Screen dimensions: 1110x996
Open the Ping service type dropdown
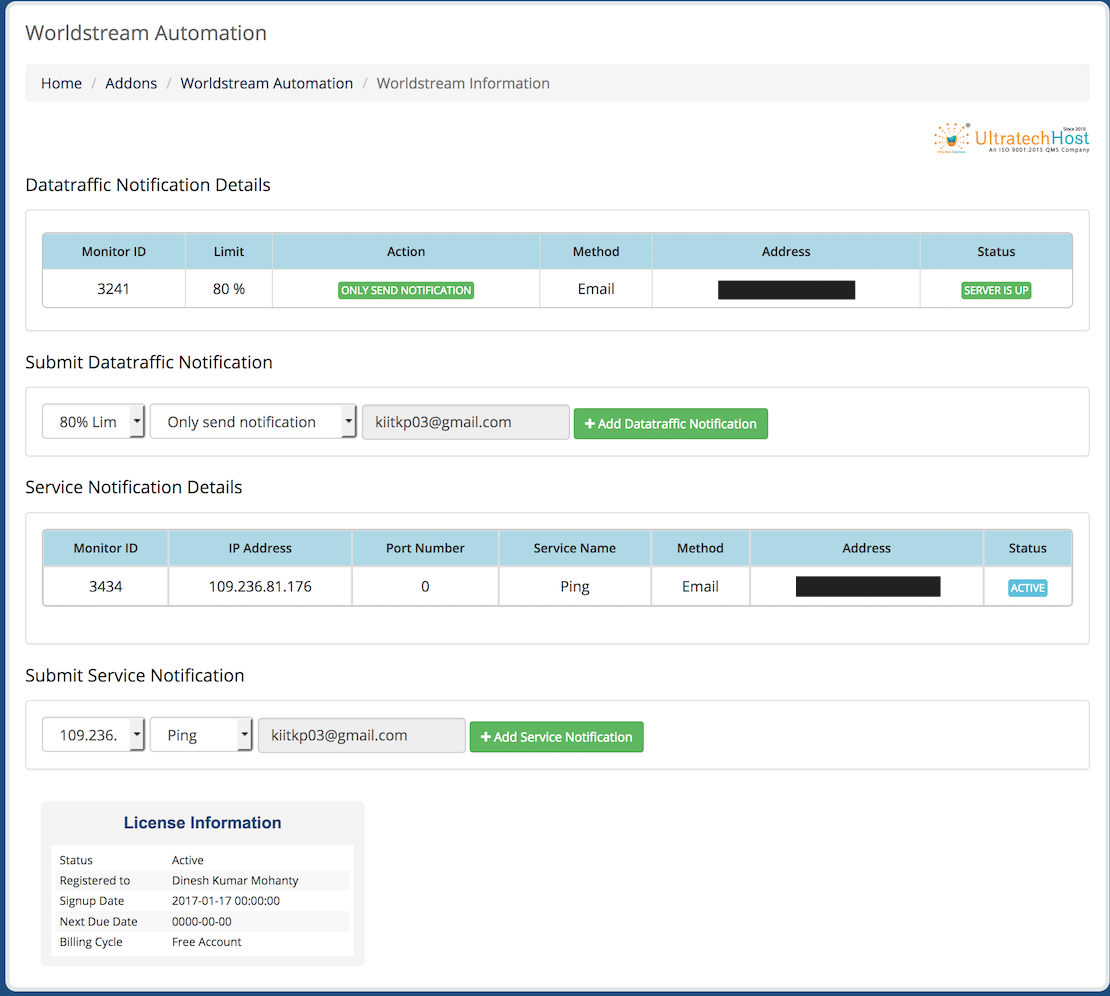(201, 734)
